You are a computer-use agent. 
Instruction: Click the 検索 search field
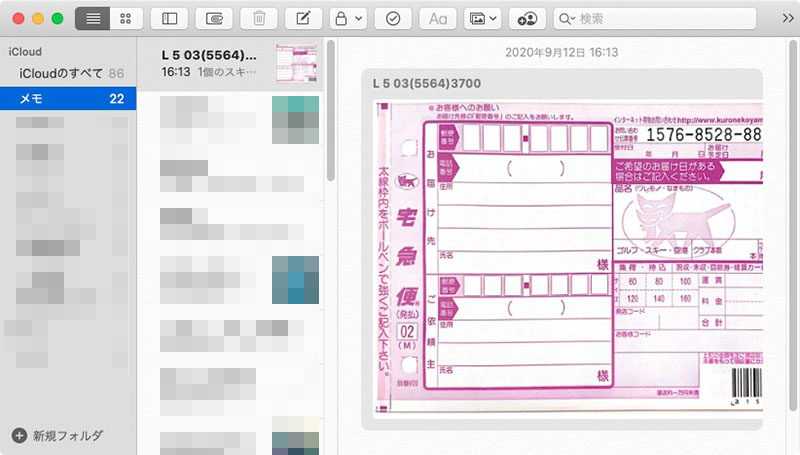(x=655, y=19)
